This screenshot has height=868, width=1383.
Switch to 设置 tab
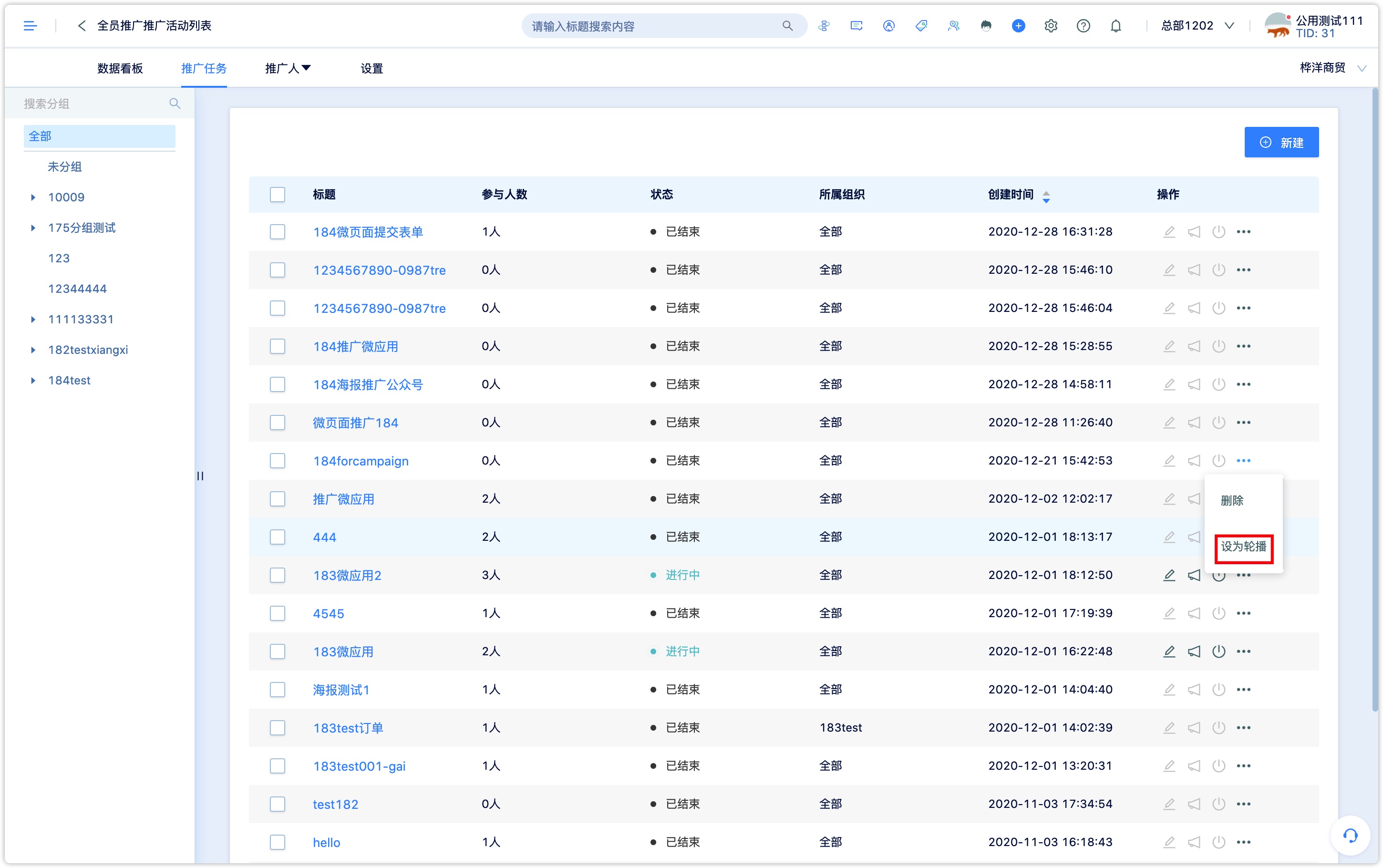pos(372,68)
